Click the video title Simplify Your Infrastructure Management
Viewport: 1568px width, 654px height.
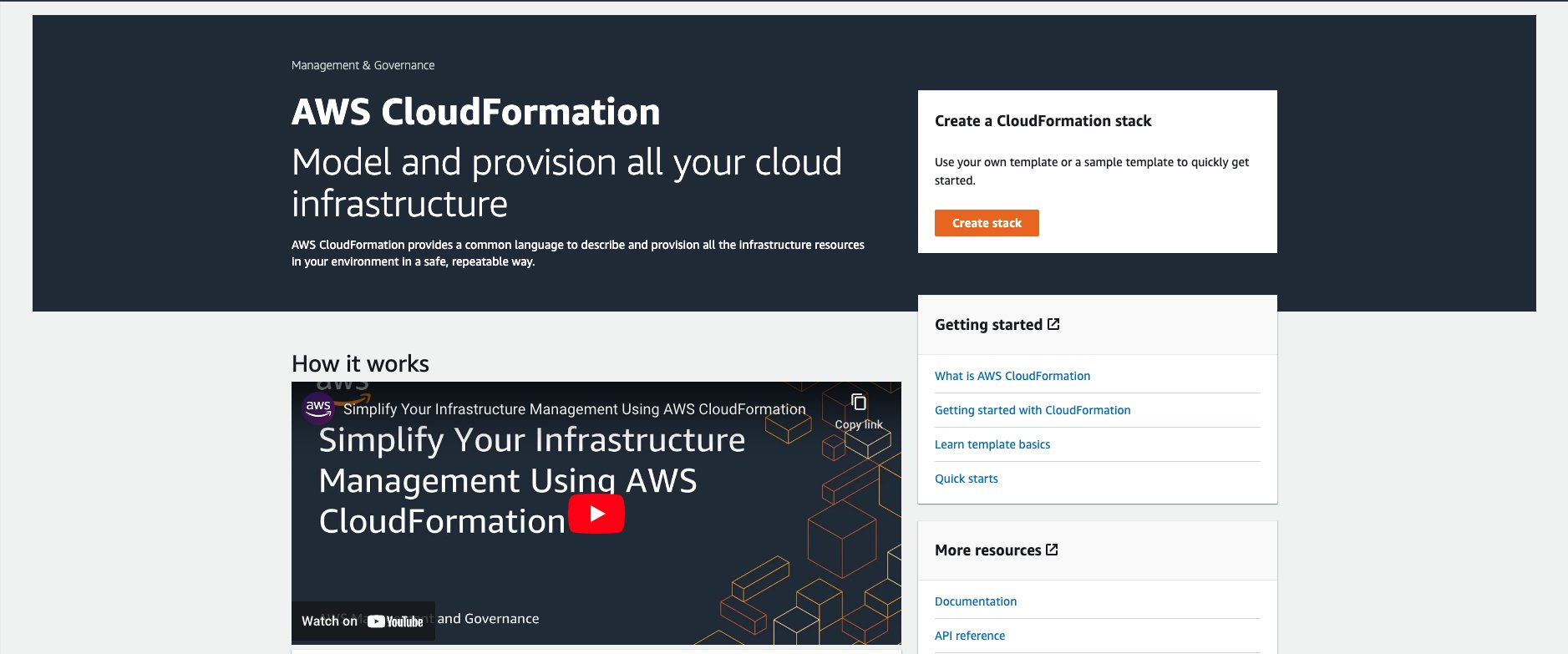tap(574, 409)
